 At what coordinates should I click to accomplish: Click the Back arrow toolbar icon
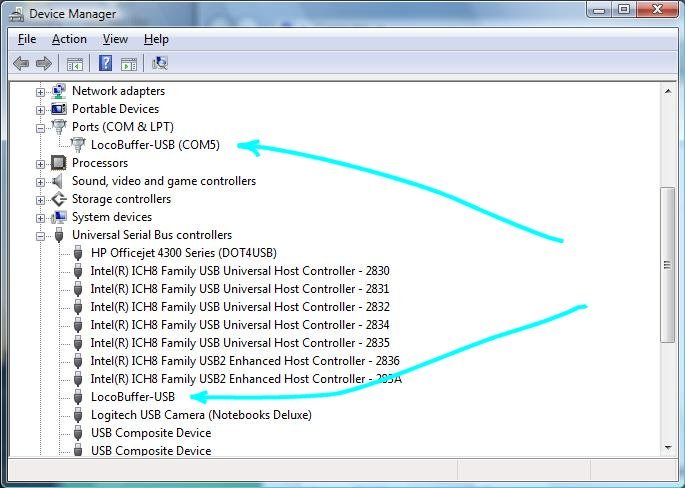(21, 64)
